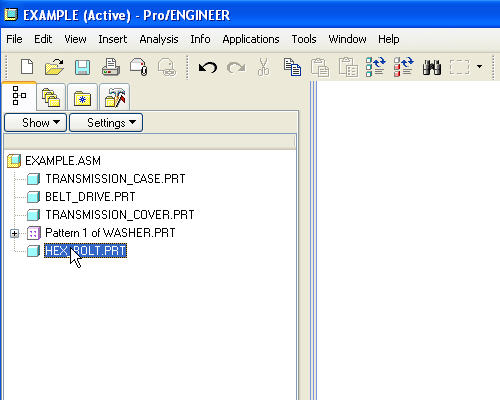Screen dimensions: 500x400
Task: Switch to the Model Tree tab
Action: pos(19,96)
